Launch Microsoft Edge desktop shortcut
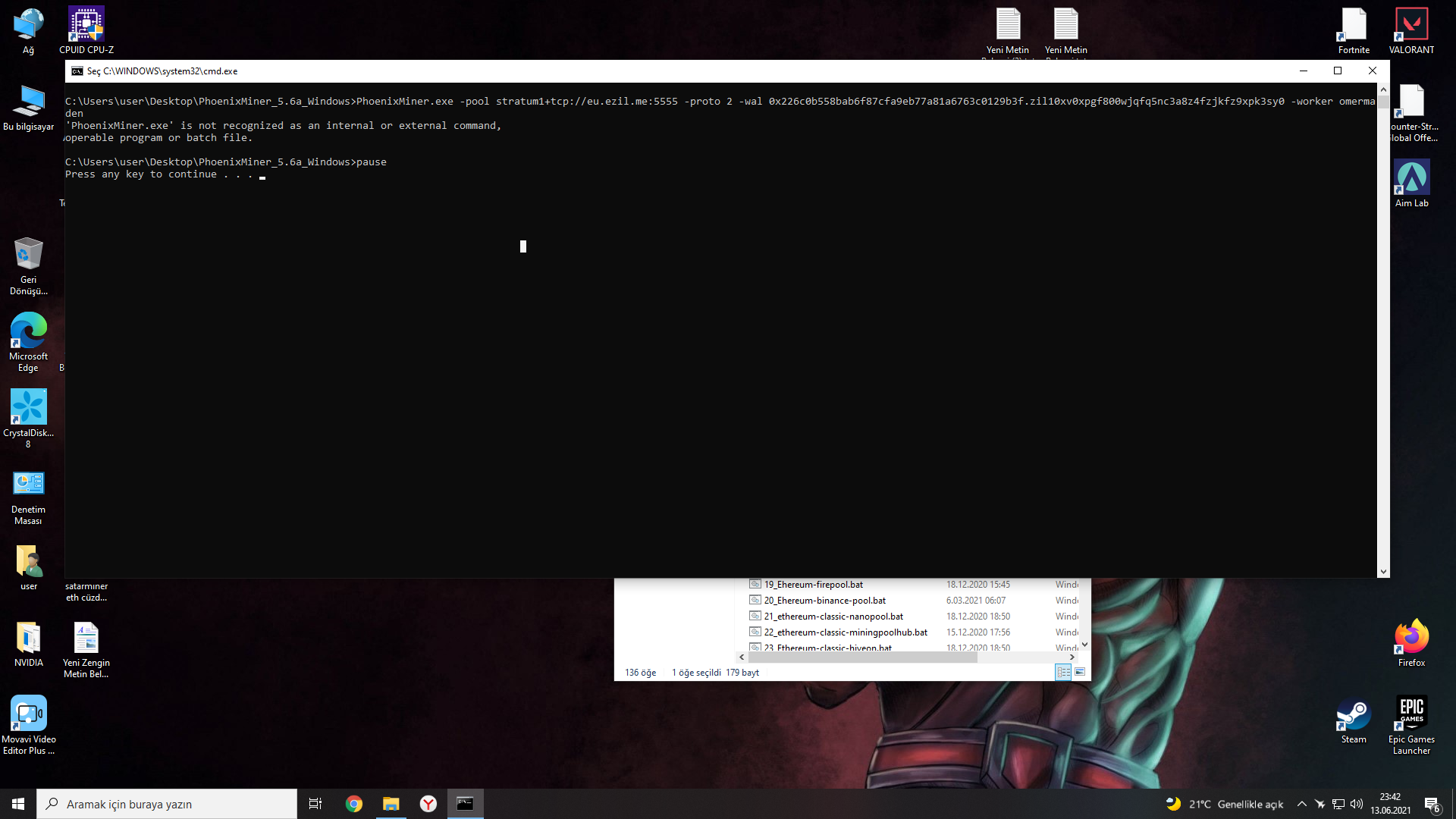Image resolution: width=1456 pixels, height=819 pixels. point(29,343)
